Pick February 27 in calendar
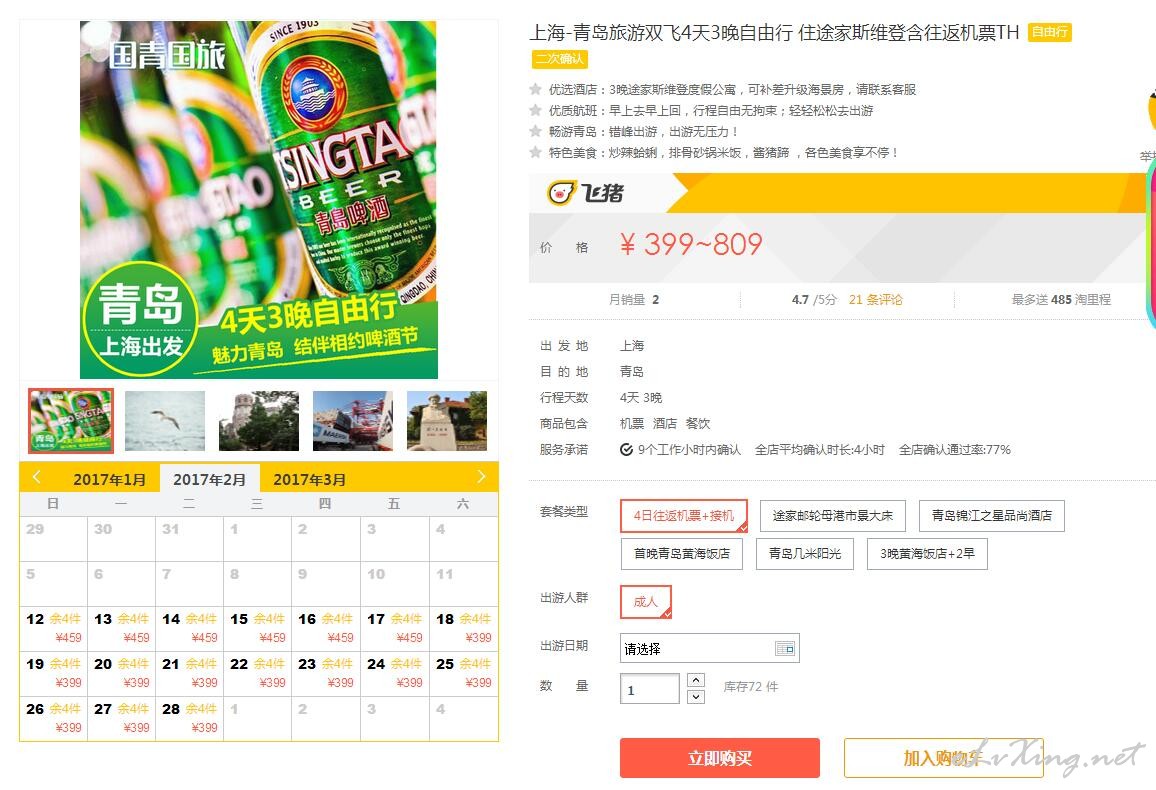 [122, 719]
